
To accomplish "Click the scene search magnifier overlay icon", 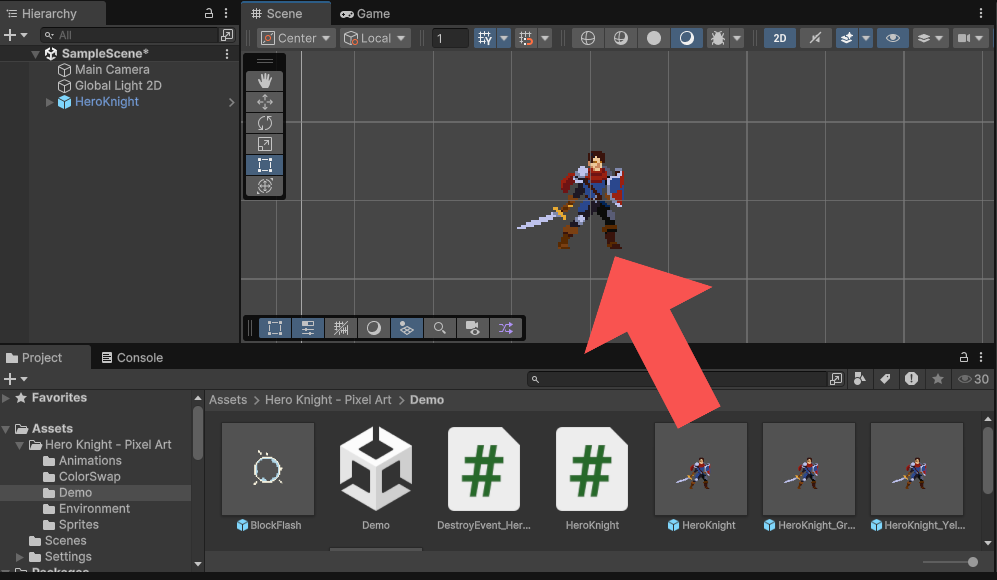I will 439,328.
